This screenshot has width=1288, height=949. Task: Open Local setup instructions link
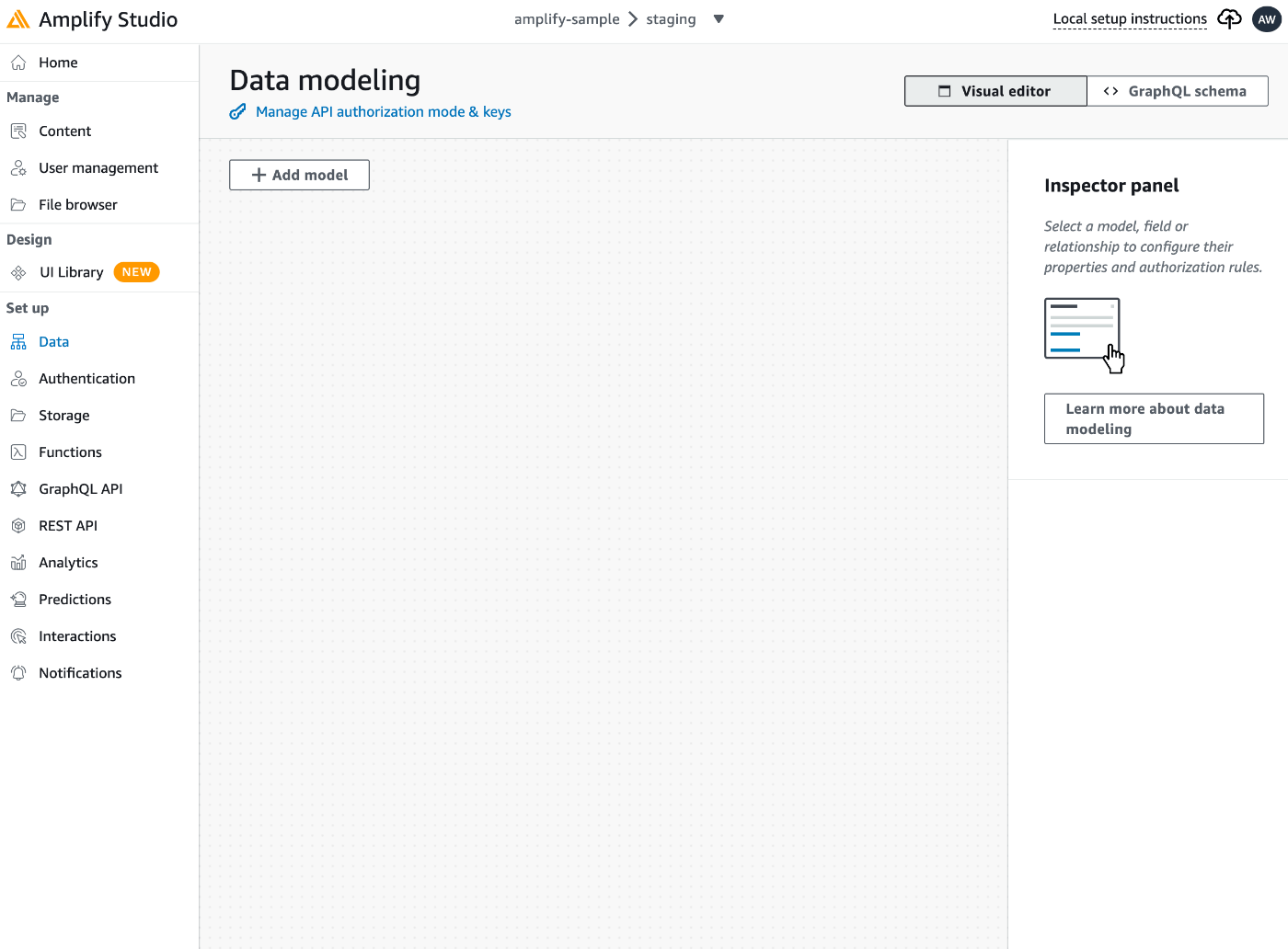(1130, 19)
